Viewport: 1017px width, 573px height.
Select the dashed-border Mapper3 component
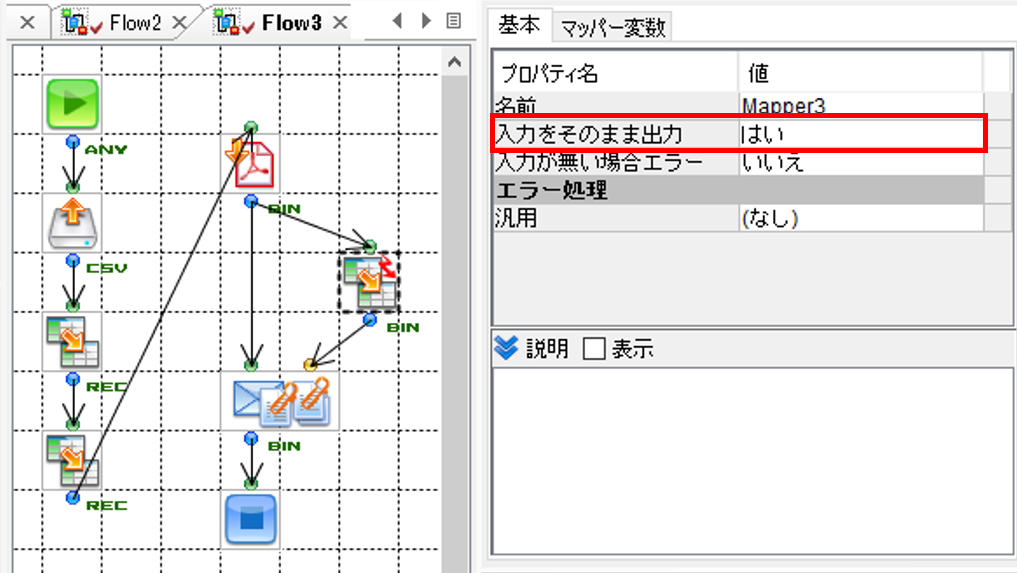369,283
